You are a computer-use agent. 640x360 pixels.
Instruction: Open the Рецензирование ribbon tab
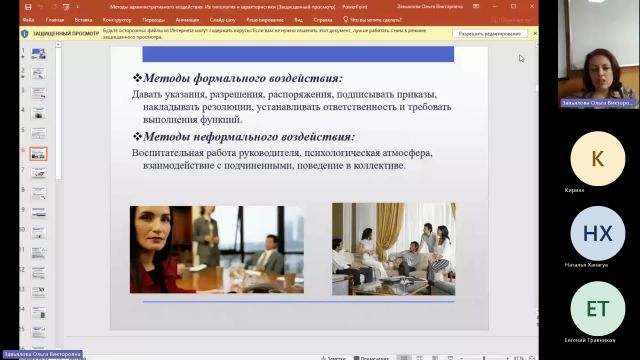coord(264,20)
